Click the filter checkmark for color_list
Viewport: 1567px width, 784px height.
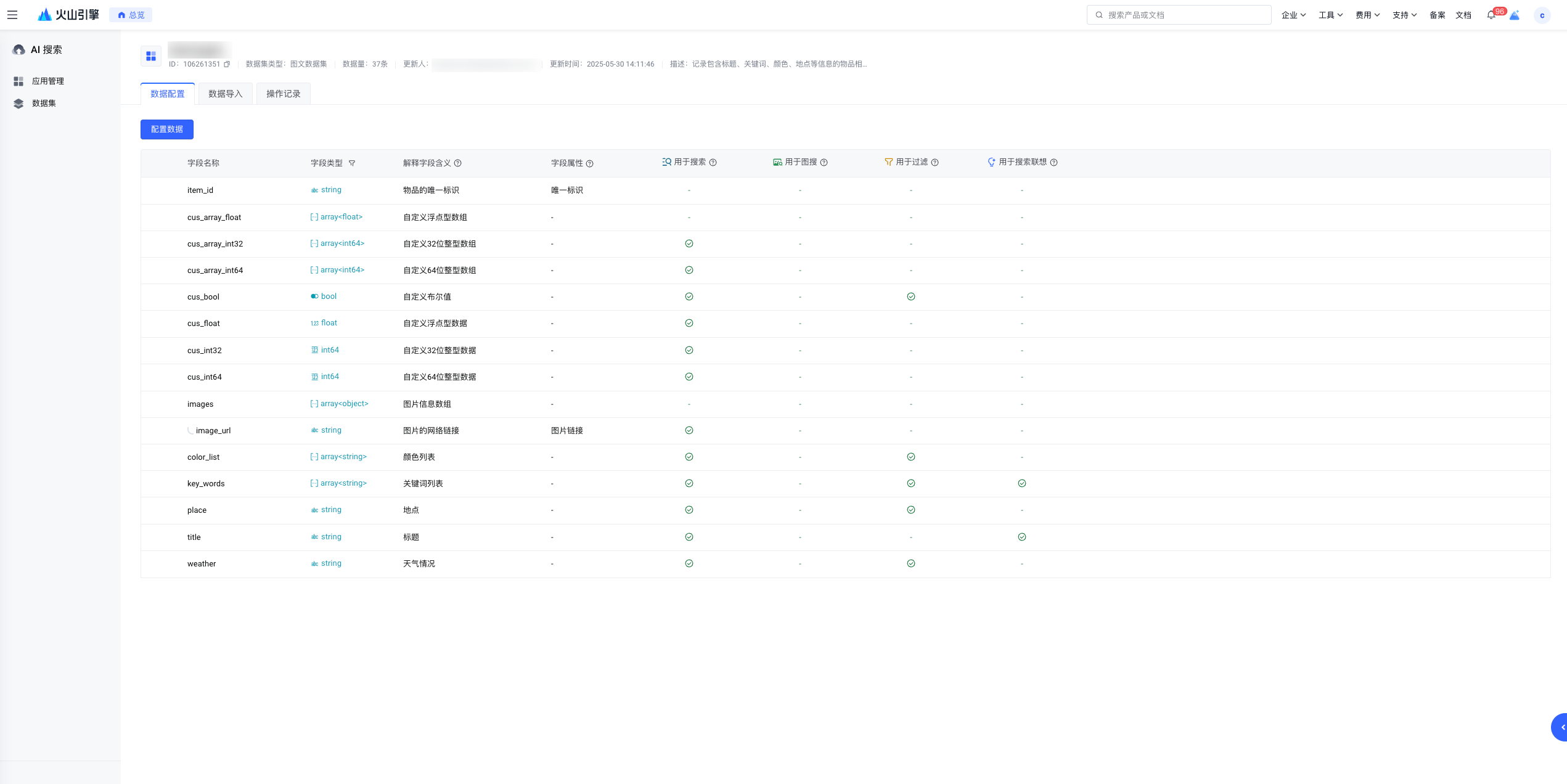[x=911, y=457]
